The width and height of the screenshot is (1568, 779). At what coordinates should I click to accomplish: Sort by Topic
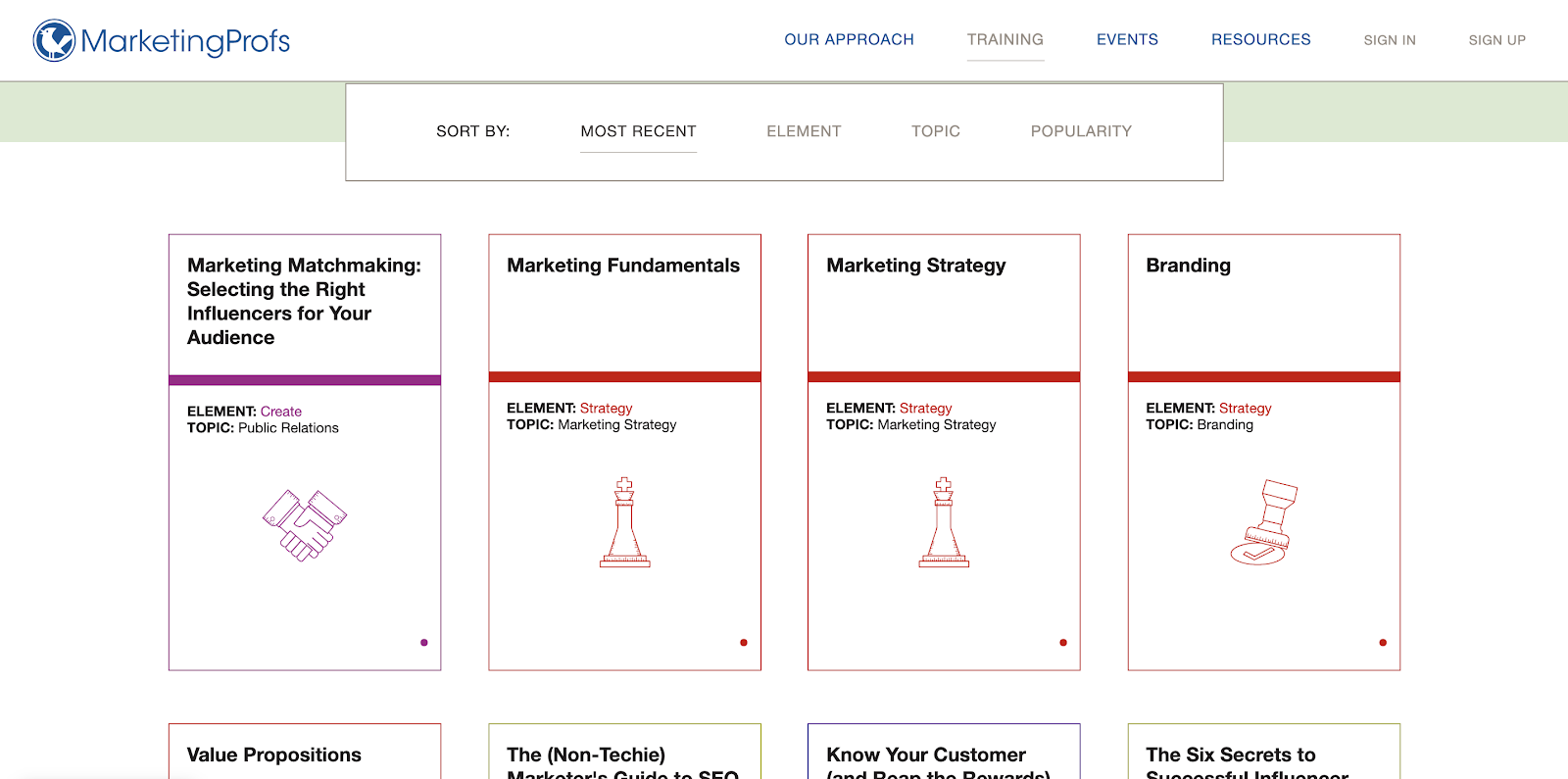[x=936, y=131]
